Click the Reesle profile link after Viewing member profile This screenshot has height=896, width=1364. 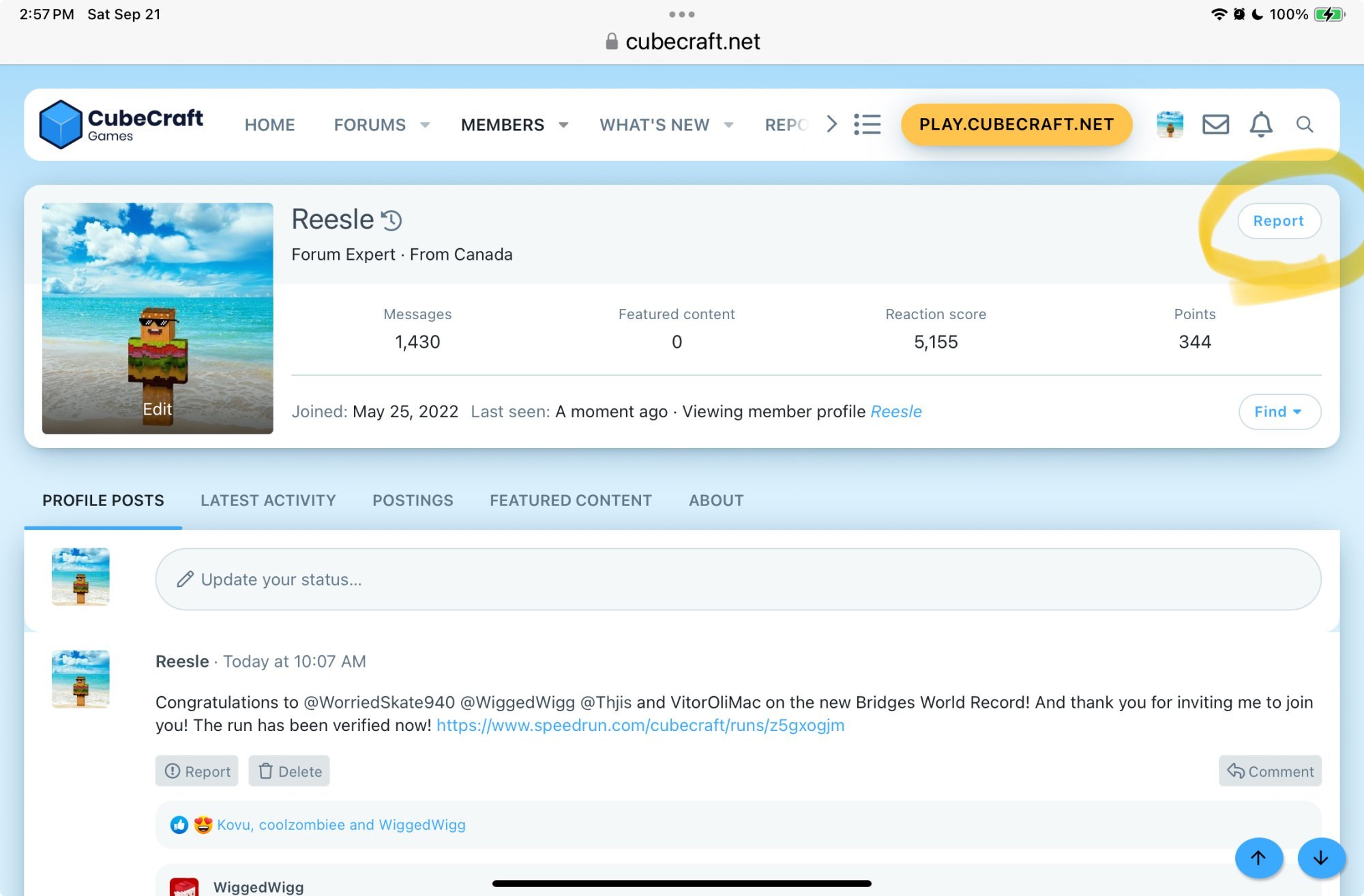896,412
